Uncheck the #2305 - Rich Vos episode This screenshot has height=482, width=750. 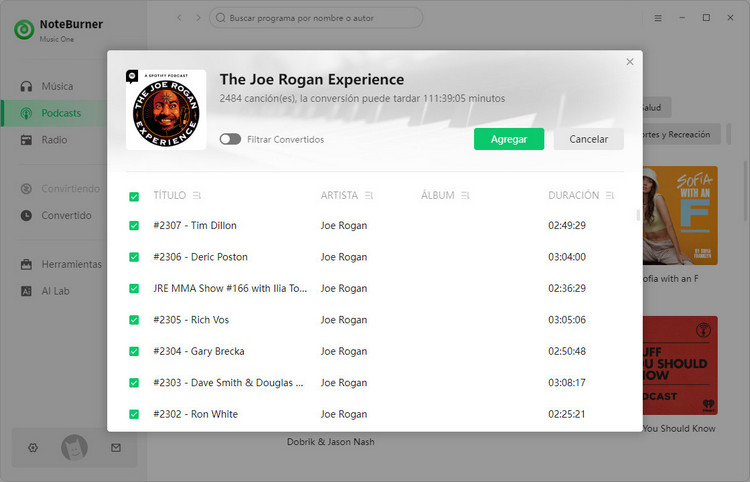[134, 320]
